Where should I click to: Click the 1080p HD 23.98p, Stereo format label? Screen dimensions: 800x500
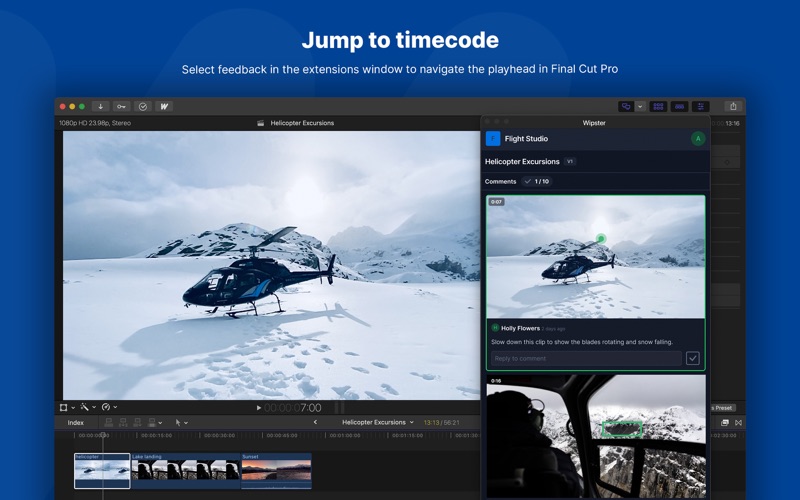point(95,123)
